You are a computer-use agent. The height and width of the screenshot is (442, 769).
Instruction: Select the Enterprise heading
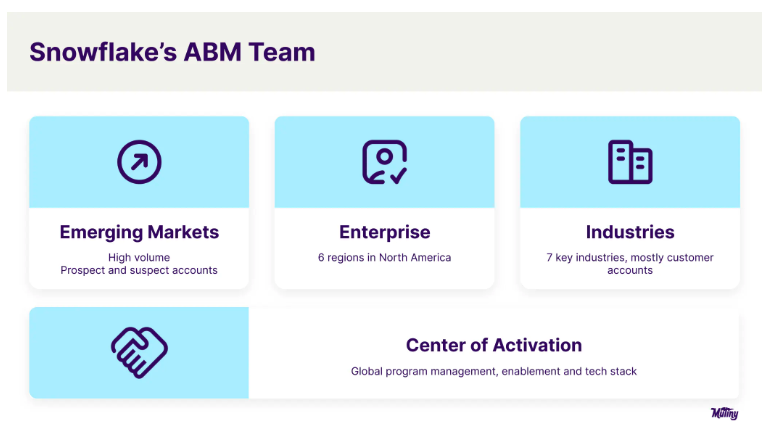click(384, 232)
